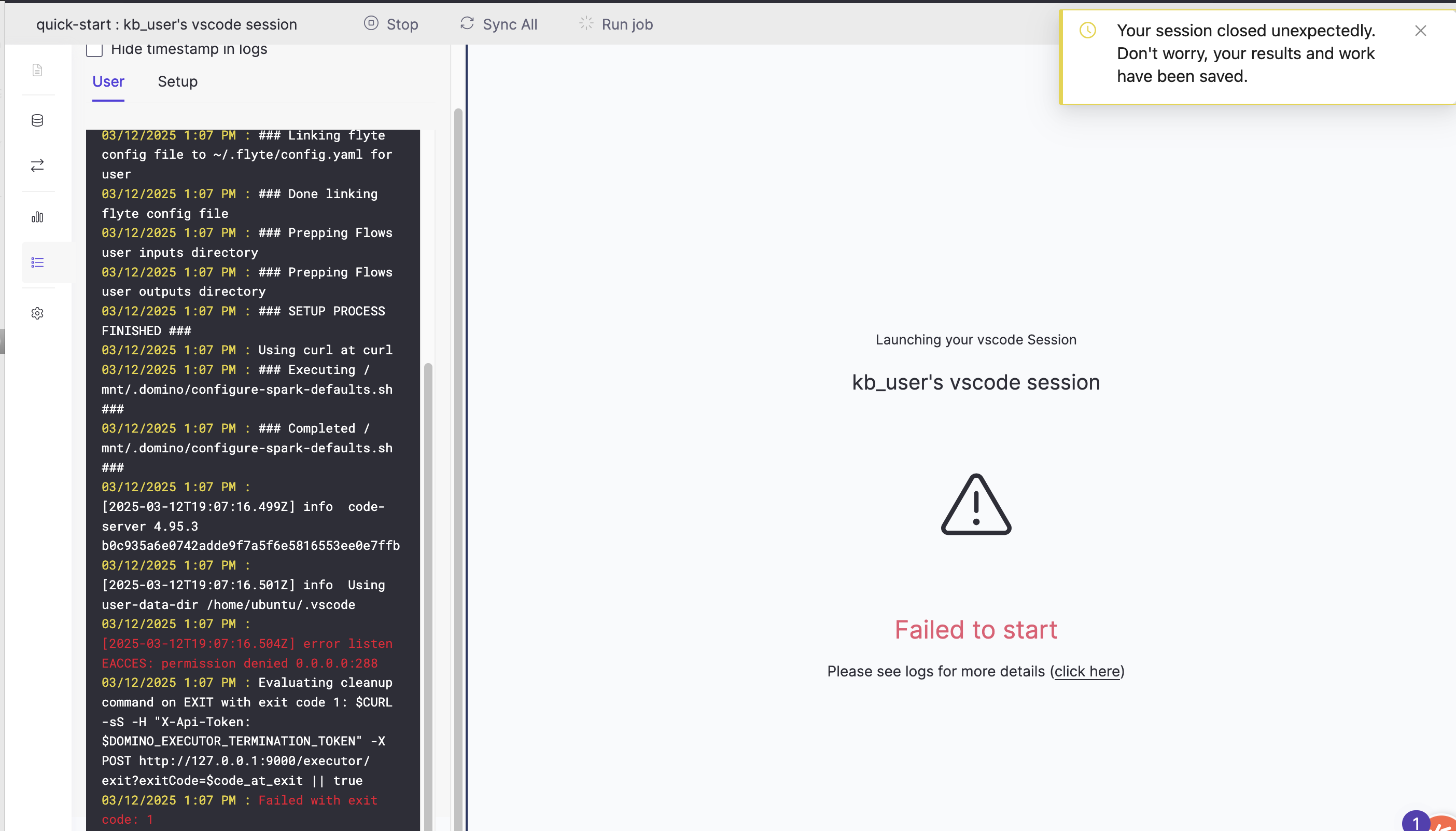Switch to the Setup logs tab
The height and width of the screenshot is (831, 1456).
pos(177,81)
